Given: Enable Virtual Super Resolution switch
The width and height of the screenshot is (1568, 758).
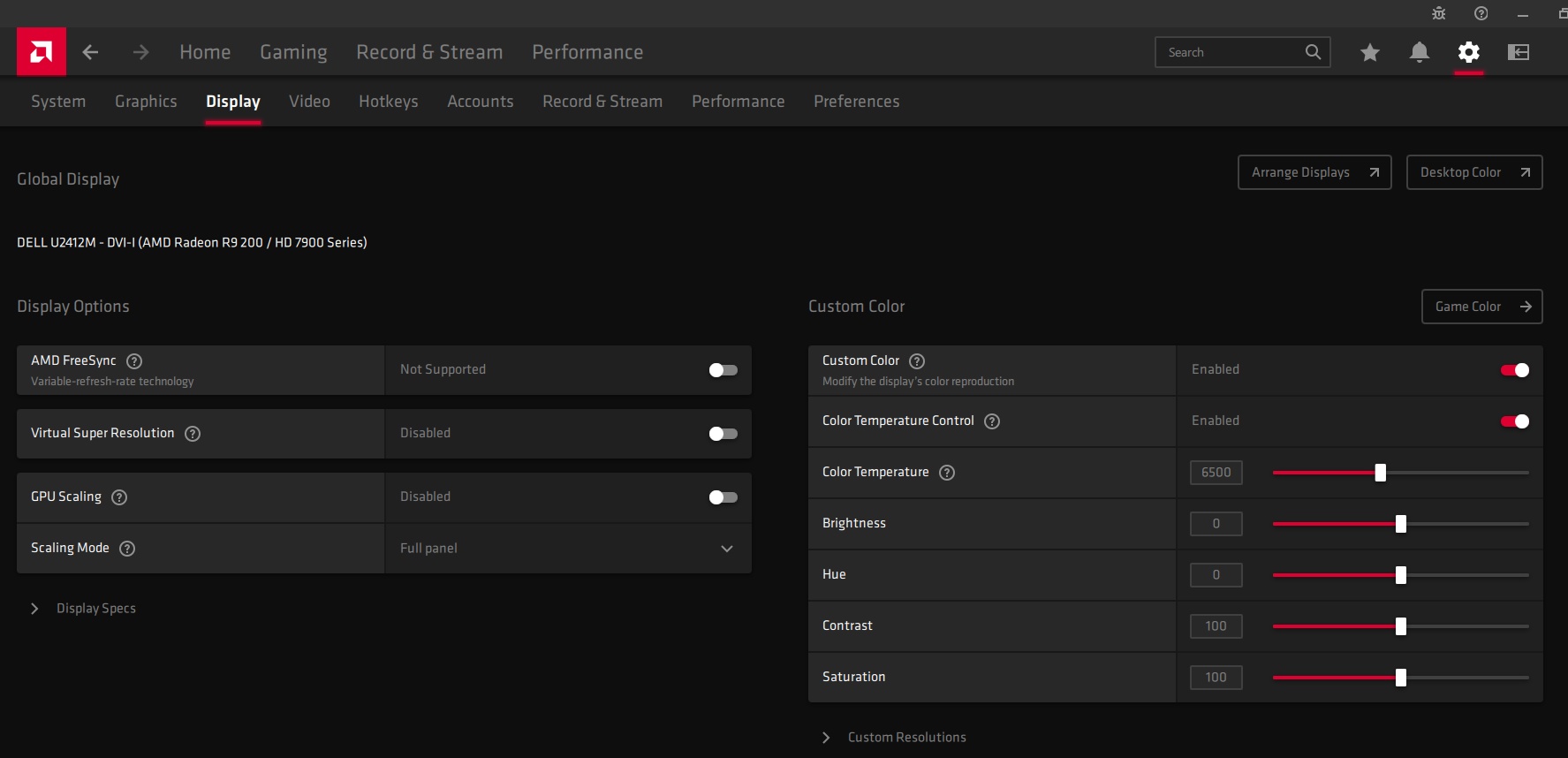Looking at the screenshot, I should pyautogui.click(x=723, y=434).
